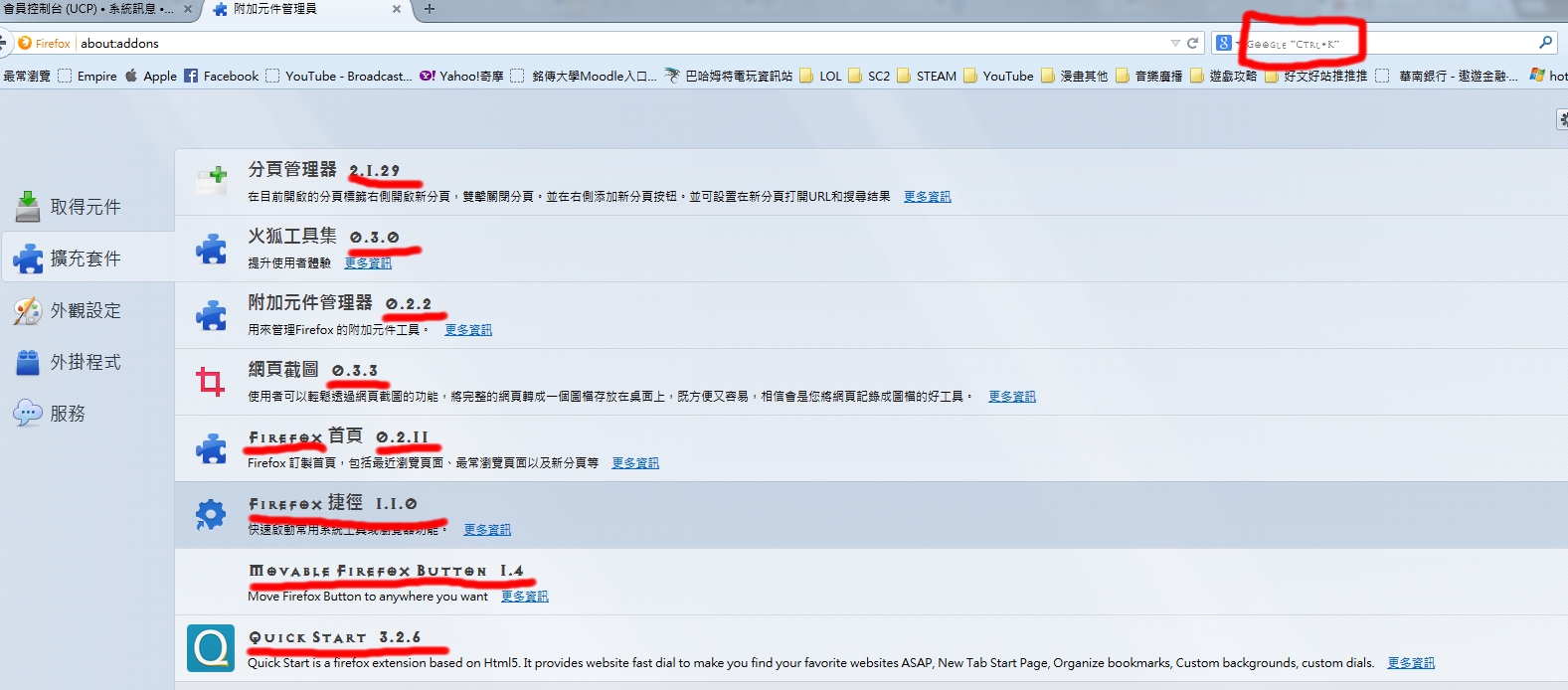
Task: Open 更多資訊 link for Movable Firefox Button
Action: click(x=524, y=597)
